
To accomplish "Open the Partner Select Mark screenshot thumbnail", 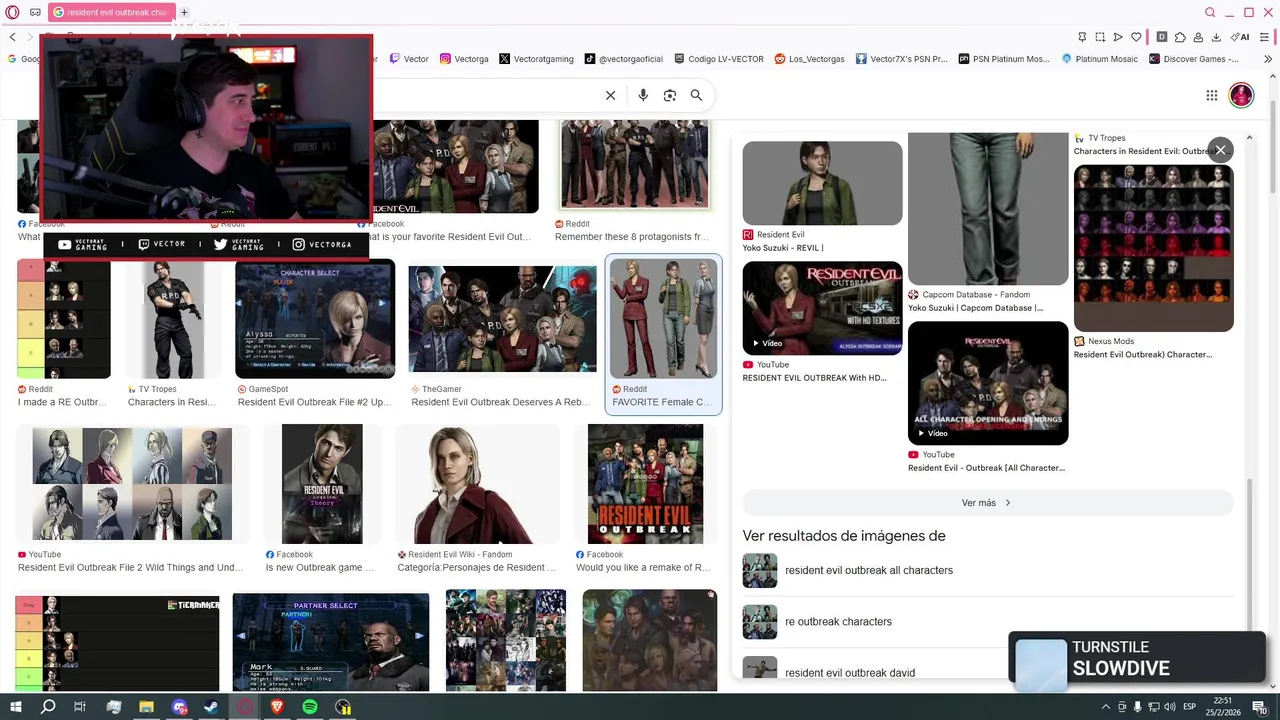I will (331, 641).
